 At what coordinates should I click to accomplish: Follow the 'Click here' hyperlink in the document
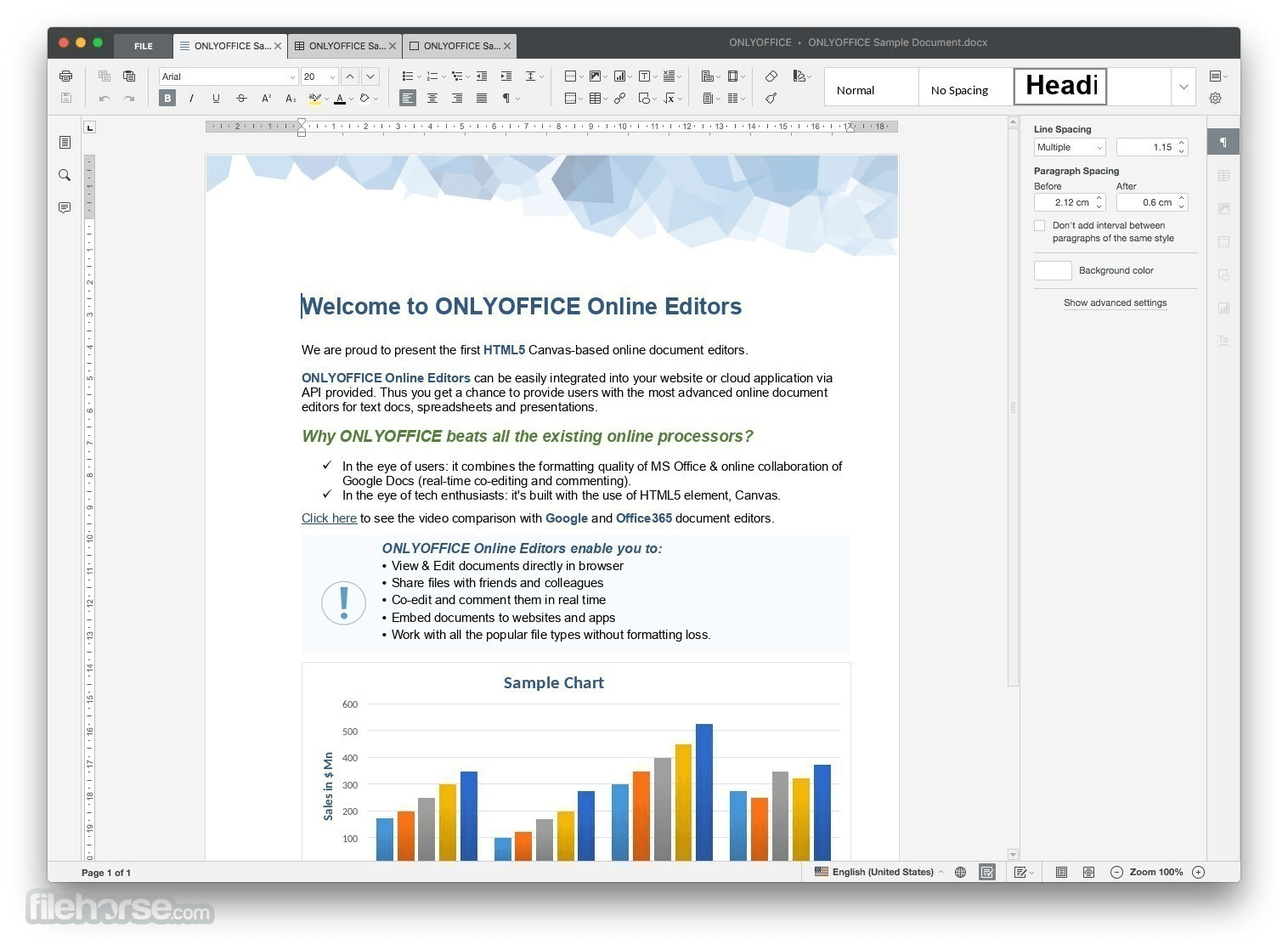329,518
